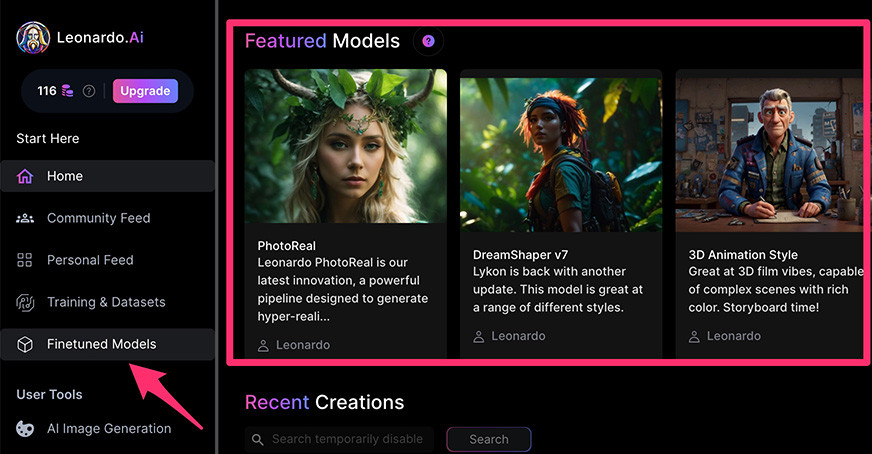The width and height of the screenshot is (872, 454).
Task: Click Leonardo author under DreamShaper v7
Action: click(509, 336)
